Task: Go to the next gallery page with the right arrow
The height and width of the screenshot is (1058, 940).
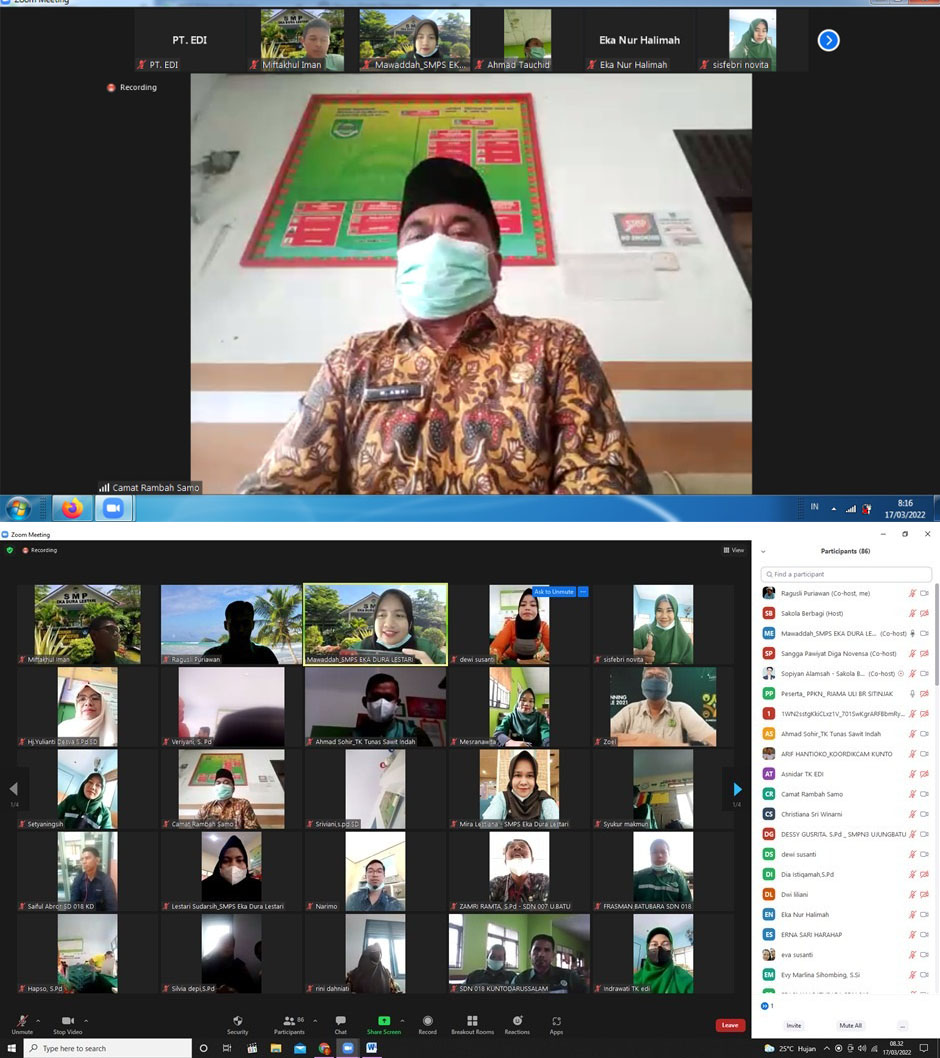Action: pyautogui.click(x=738, y=789)
